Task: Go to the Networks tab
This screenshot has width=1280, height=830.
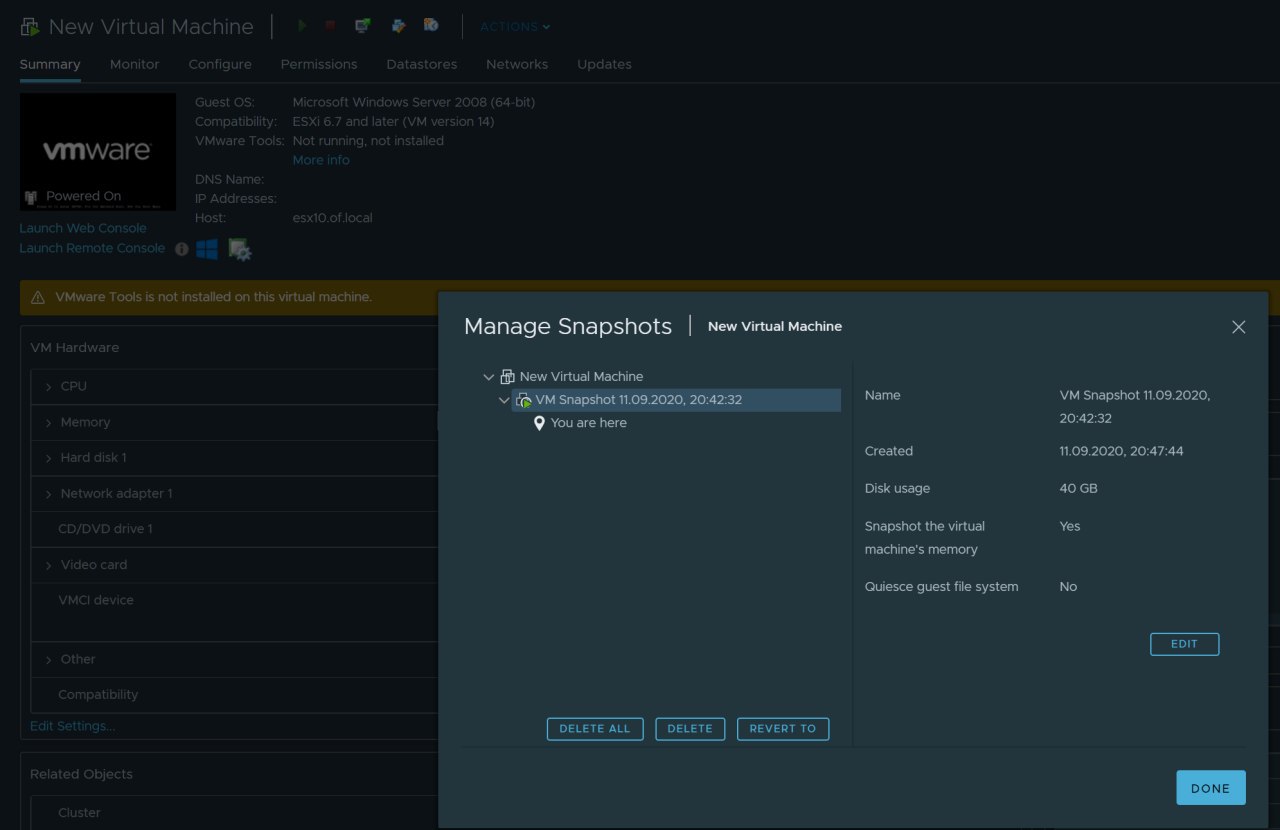Action: (517, 64)
